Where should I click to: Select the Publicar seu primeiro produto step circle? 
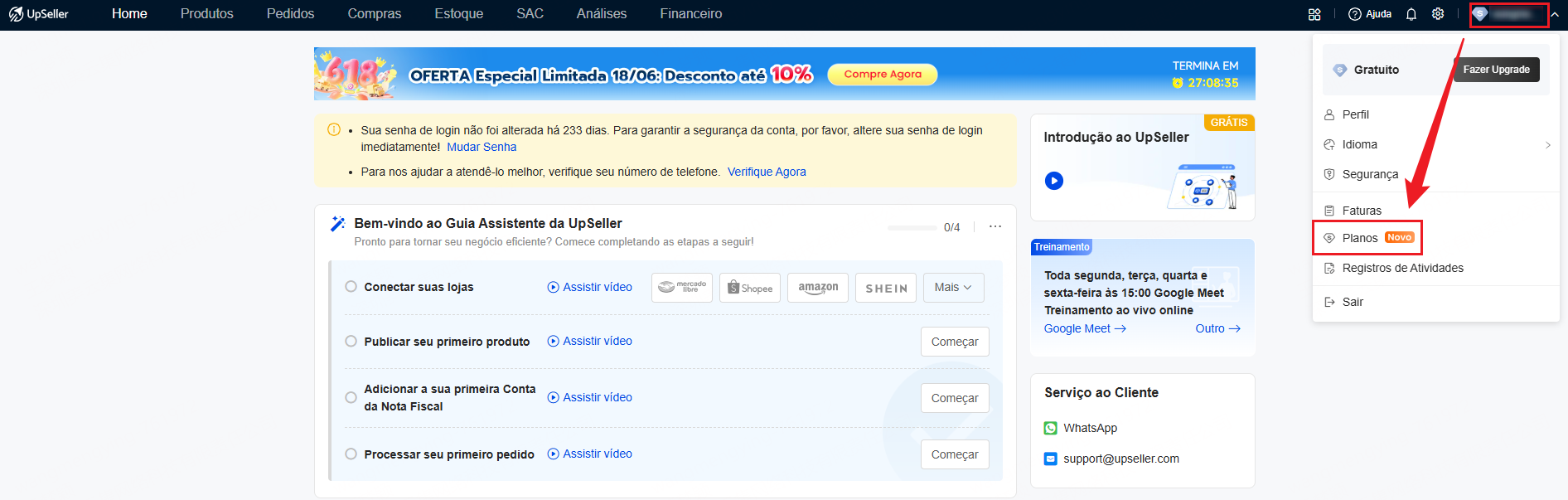click(351, 341)
